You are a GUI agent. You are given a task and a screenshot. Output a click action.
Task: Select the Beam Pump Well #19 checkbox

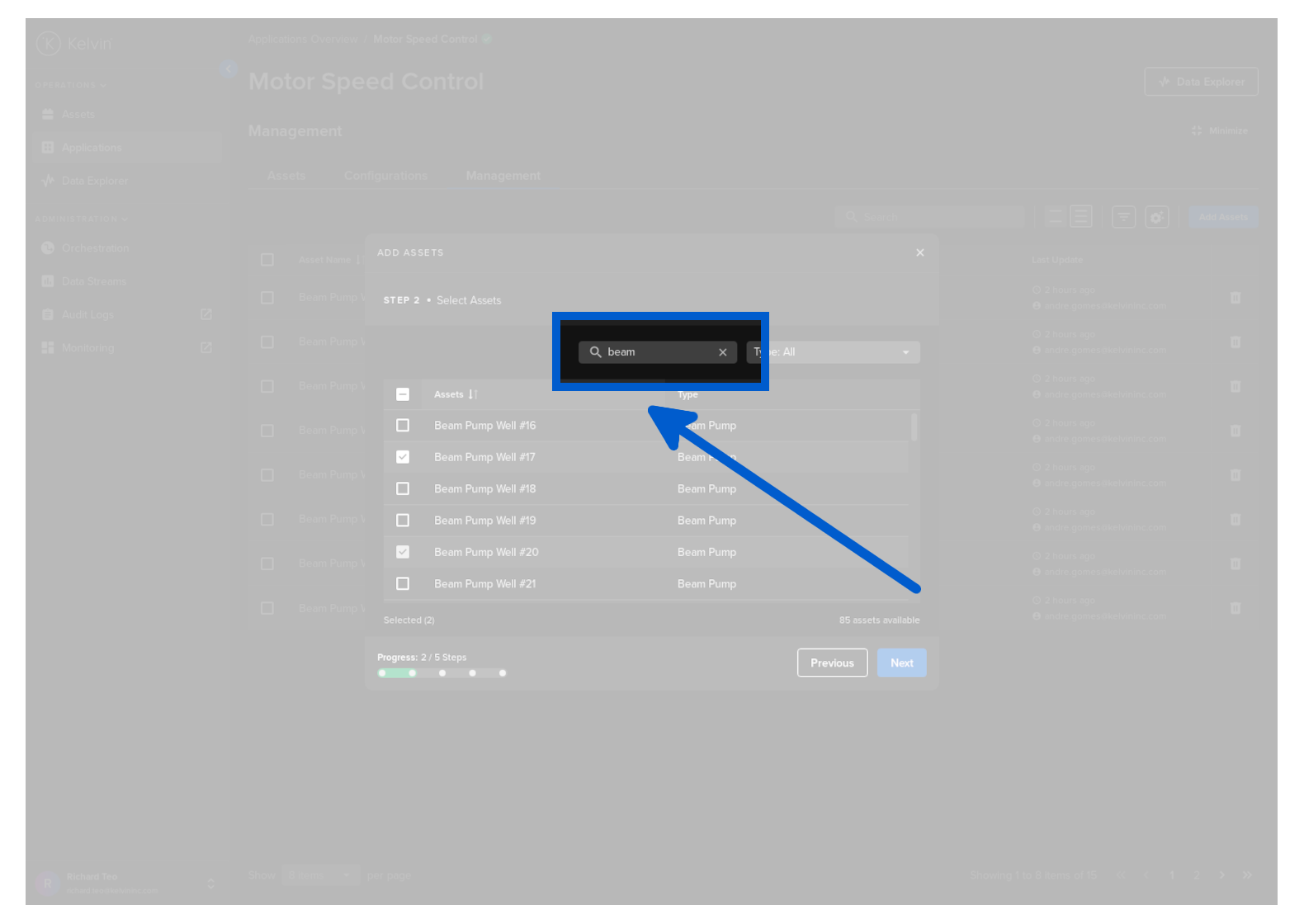[x=403, y=521]
